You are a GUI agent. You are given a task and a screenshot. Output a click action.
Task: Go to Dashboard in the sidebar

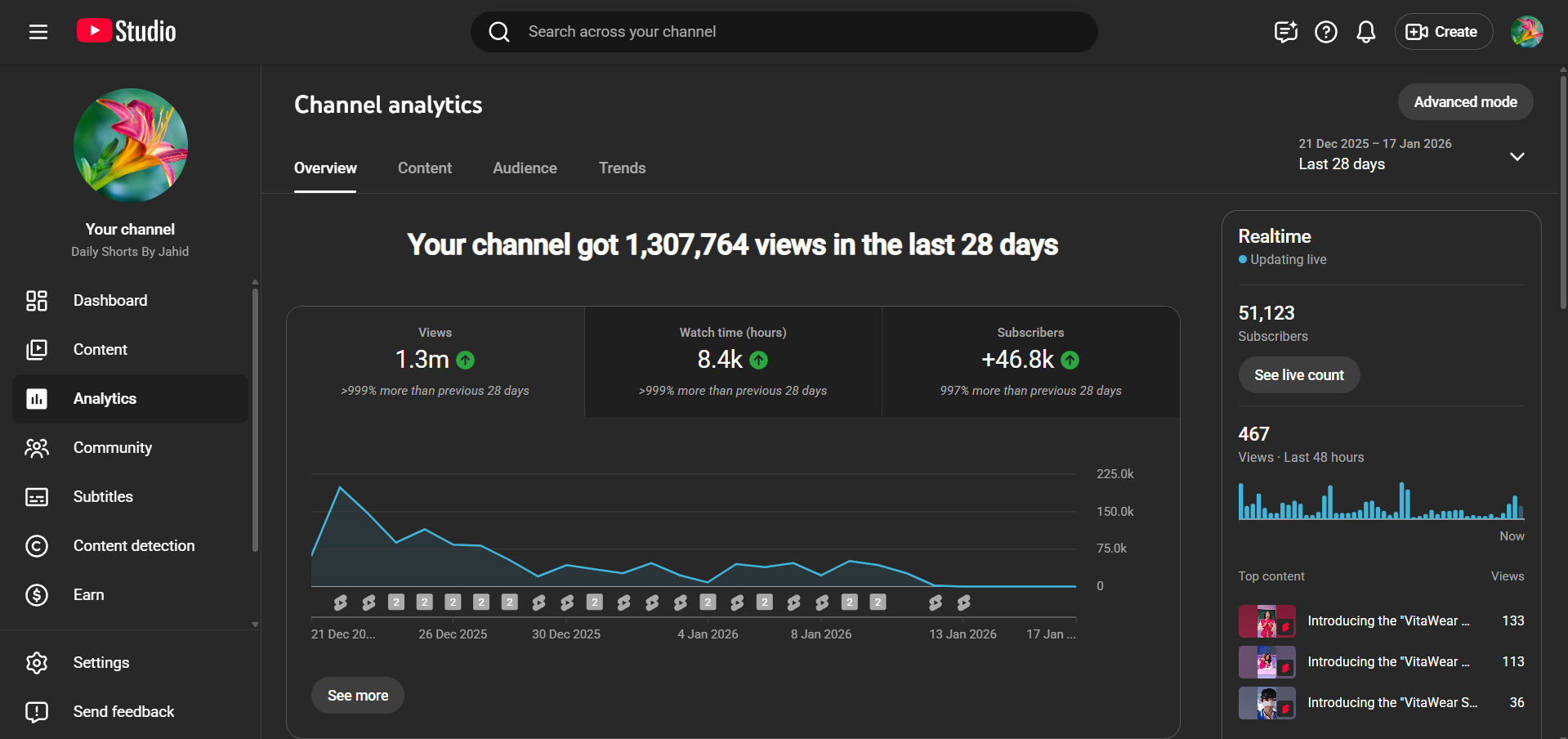pos(110,301)
